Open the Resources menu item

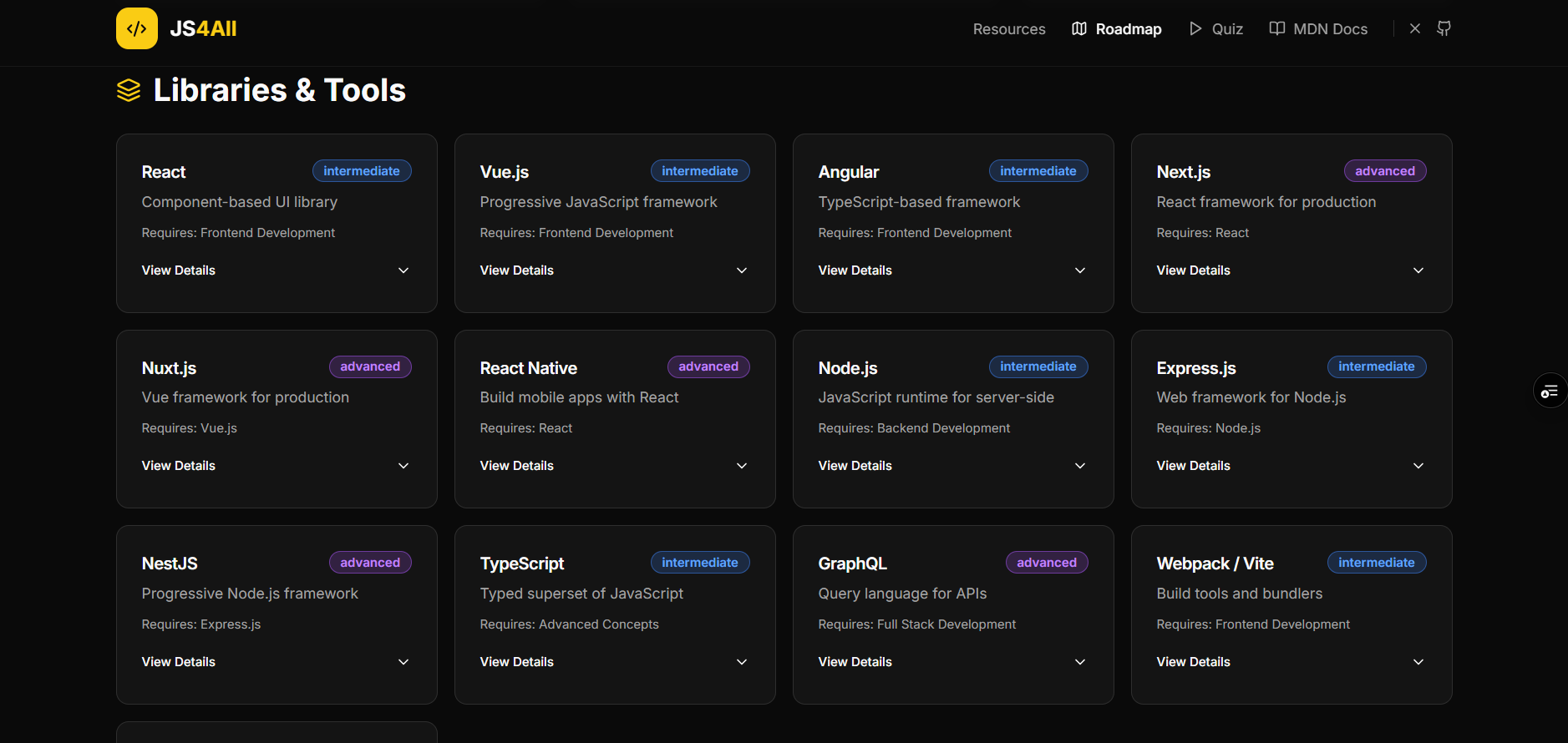coord(1009,29)
